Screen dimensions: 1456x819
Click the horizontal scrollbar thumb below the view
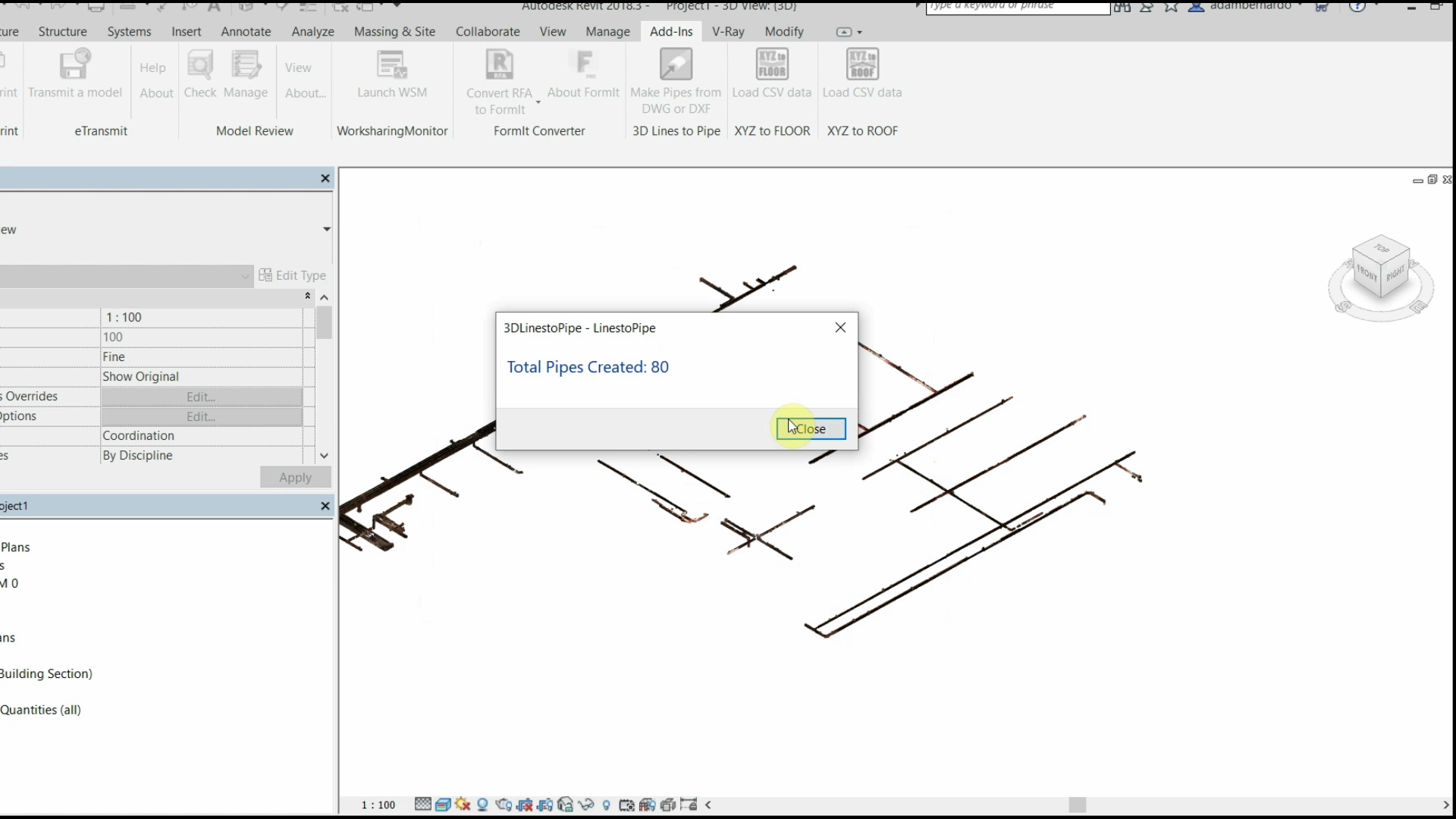(1077, 805)
